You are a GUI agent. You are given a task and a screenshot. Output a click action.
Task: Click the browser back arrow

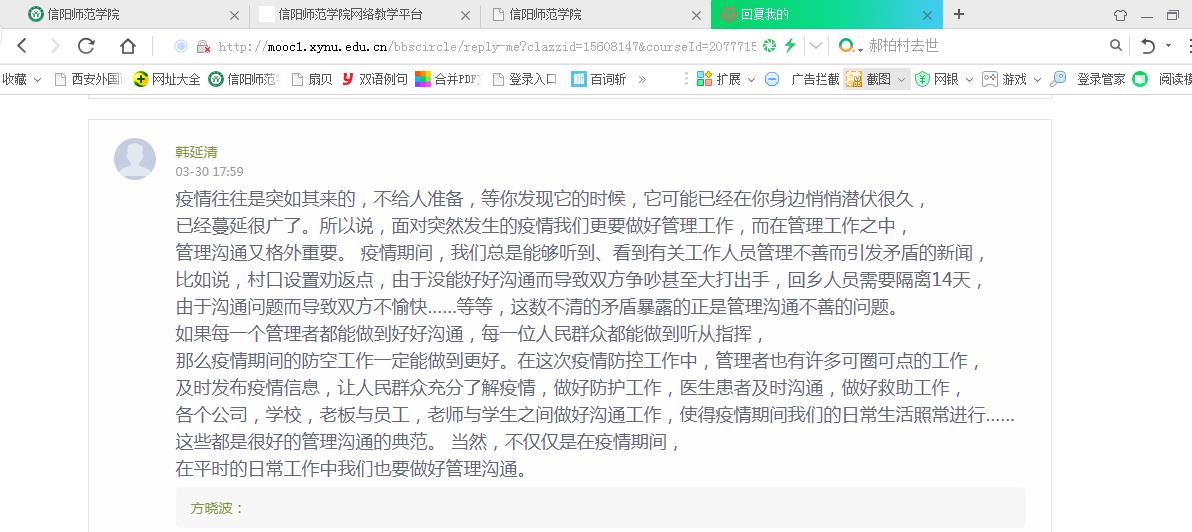point(22,46)
